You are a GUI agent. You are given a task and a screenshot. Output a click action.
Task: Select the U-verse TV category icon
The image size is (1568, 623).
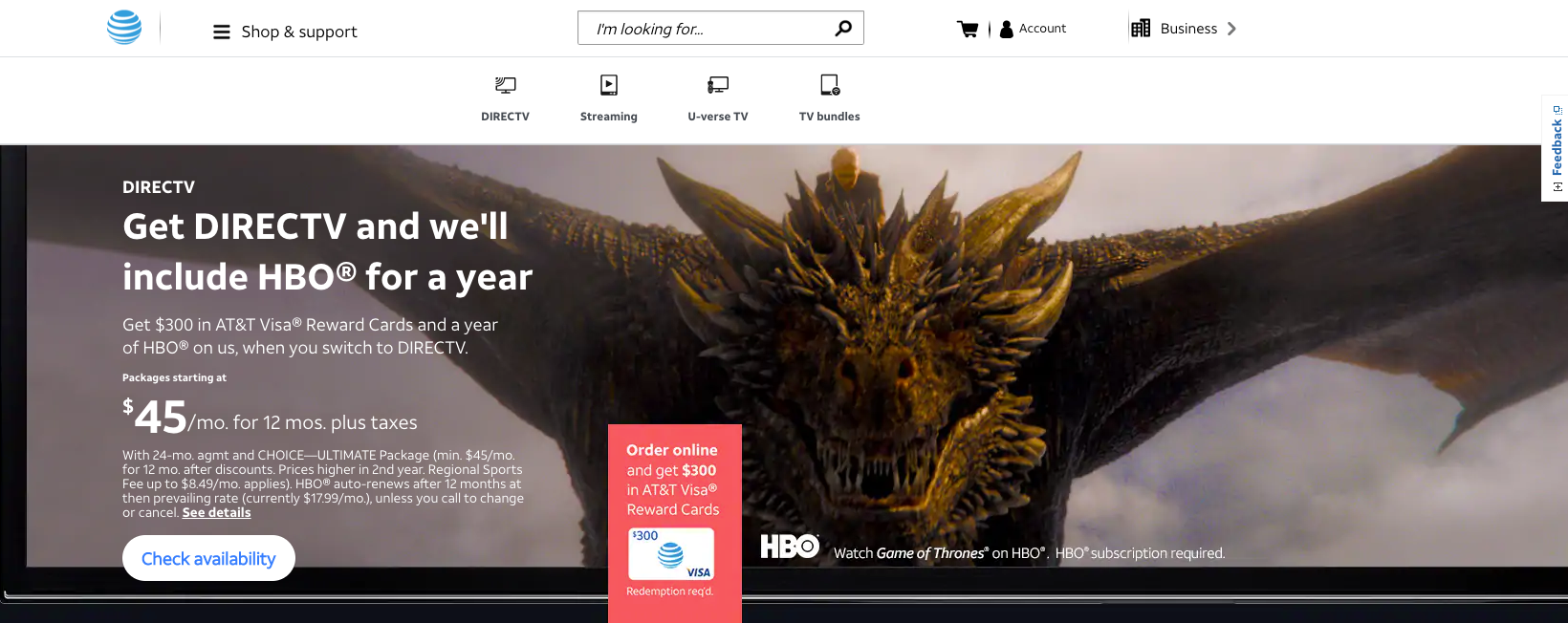click(717, 86)
